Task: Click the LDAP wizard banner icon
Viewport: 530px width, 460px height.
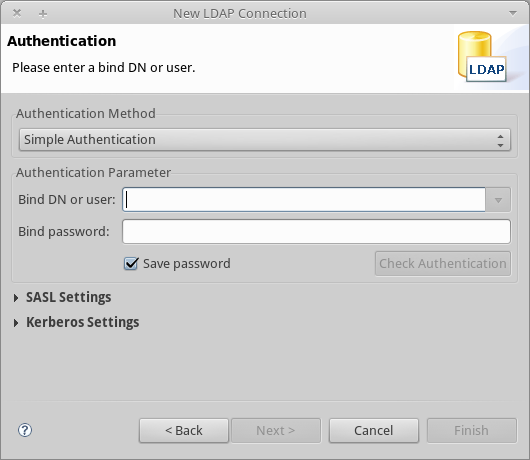Action: click(482, 57)
